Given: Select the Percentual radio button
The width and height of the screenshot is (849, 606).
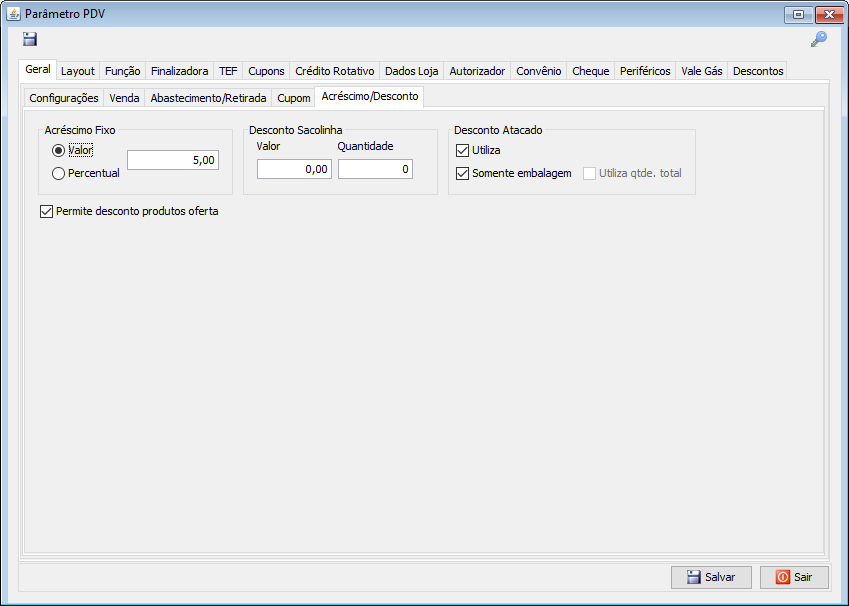Looking at the screenshot, I should click(x=59, y=173).
